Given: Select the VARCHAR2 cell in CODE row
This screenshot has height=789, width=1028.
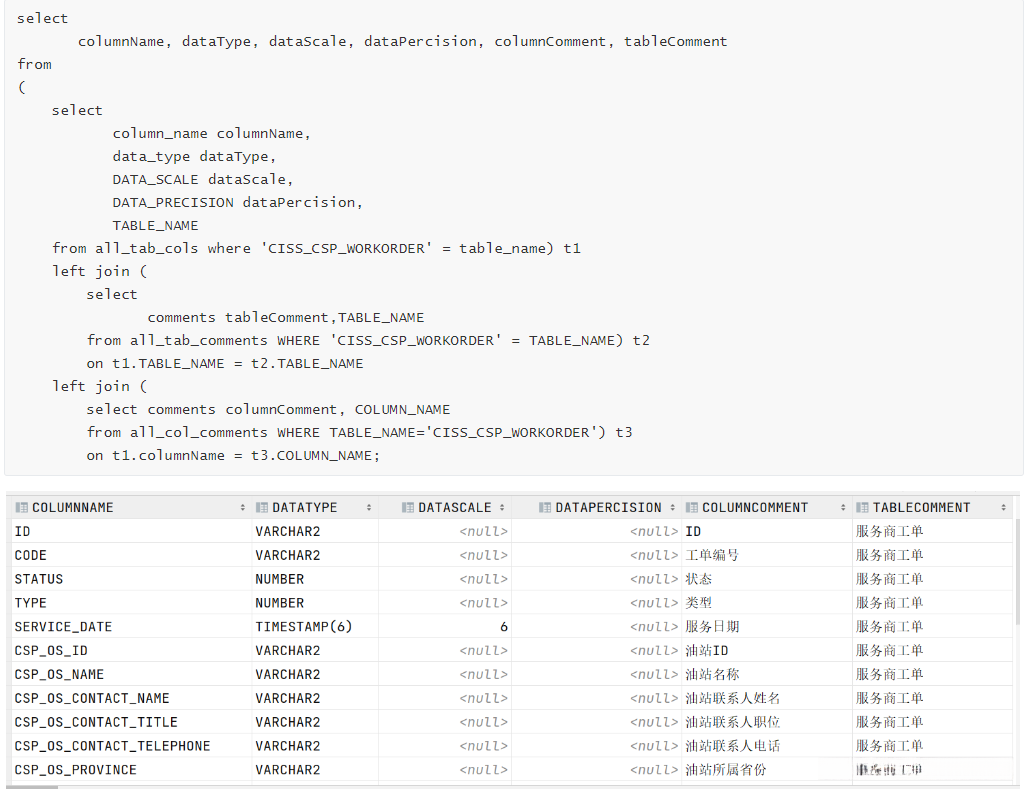Looking at the screenshot, I should click(x=315, y=556).
